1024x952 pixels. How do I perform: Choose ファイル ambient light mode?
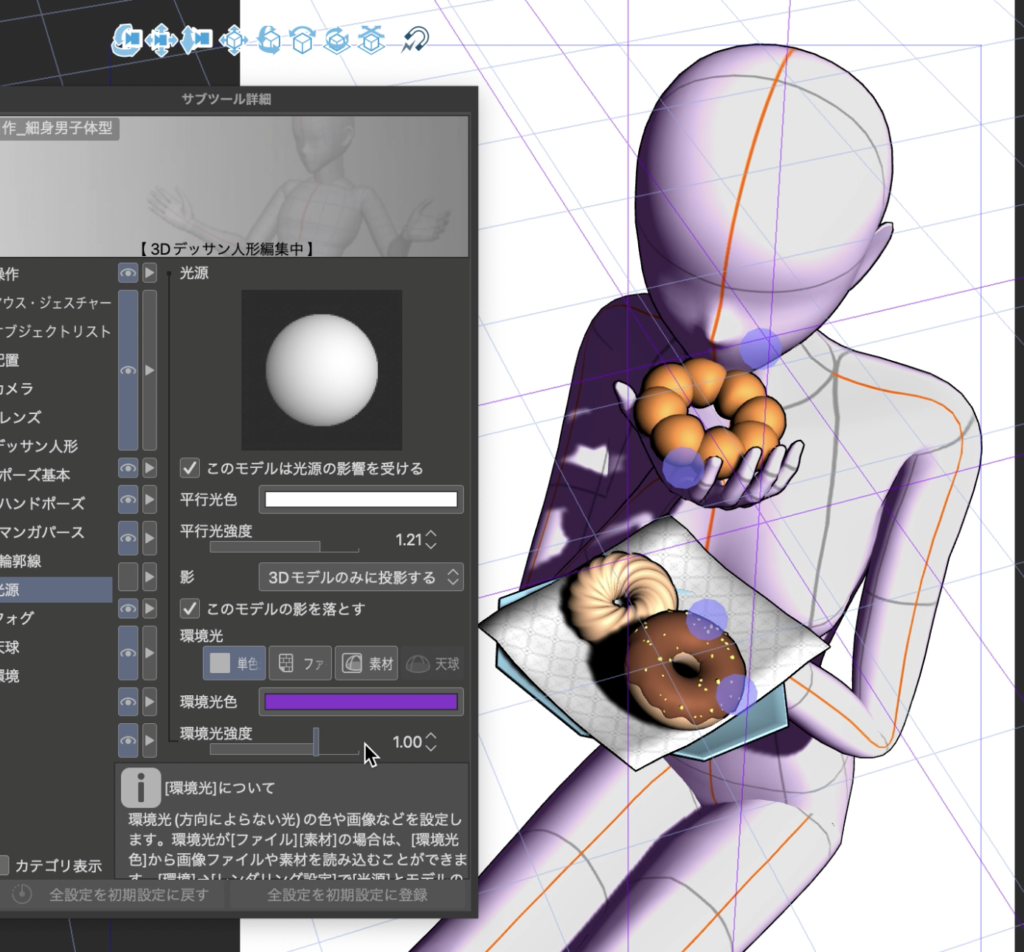(x=301, y=663)
